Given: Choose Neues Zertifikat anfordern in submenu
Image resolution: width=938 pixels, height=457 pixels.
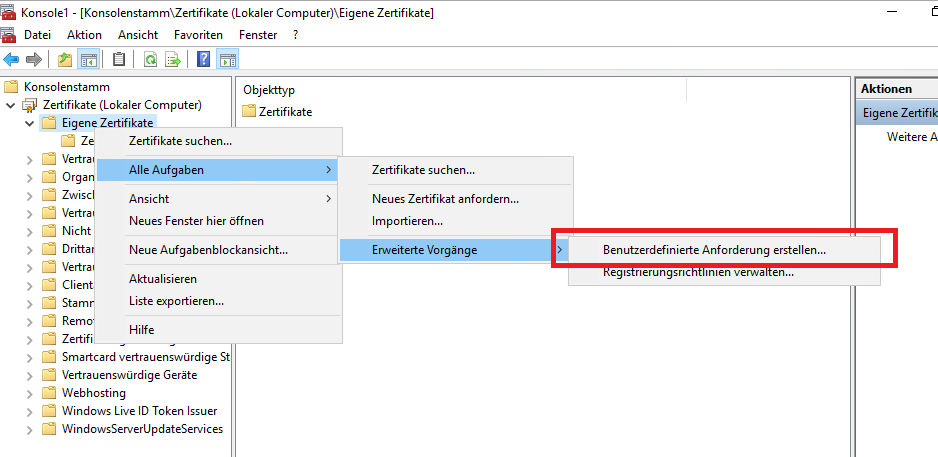Looking at the screenshot, I should tap(445, 199).
